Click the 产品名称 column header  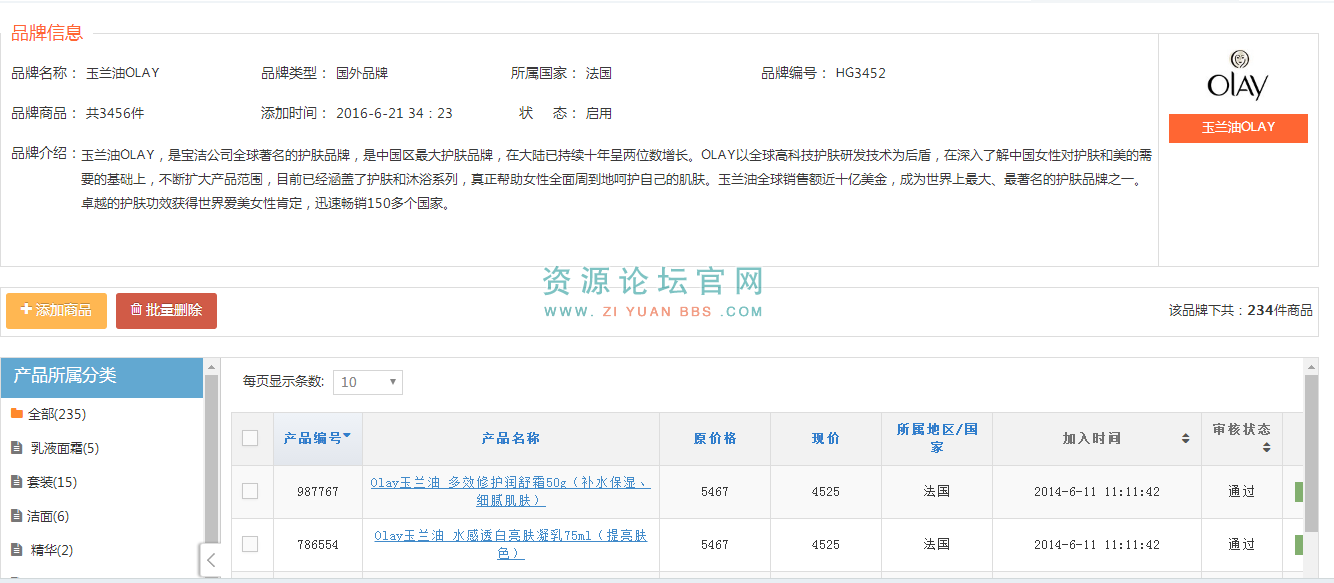tap(511, 438)
